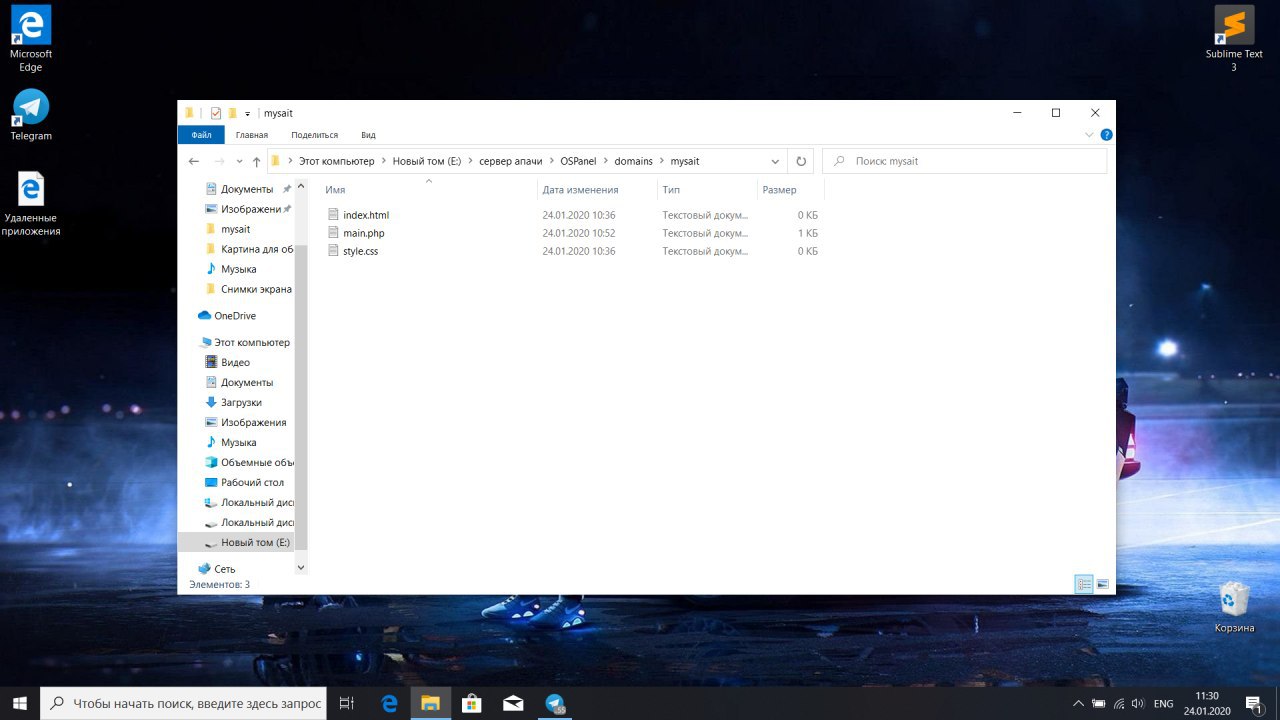Open Рабочий стол in navigation pane
The height and width of the screenshot is (720, 1280).
tap(252, 482)
